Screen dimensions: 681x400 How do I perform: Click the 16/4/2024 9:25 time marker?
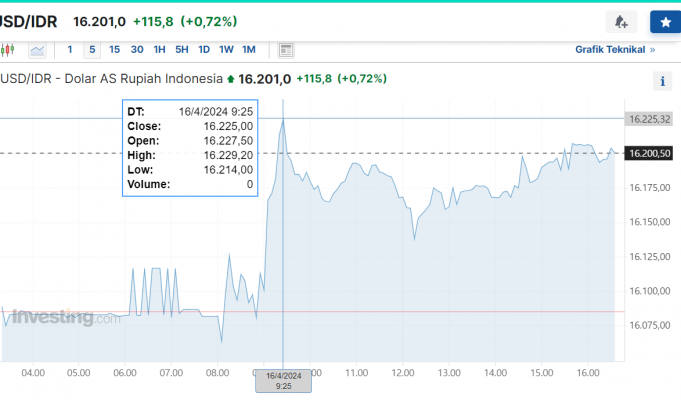(x=283, y=380)
